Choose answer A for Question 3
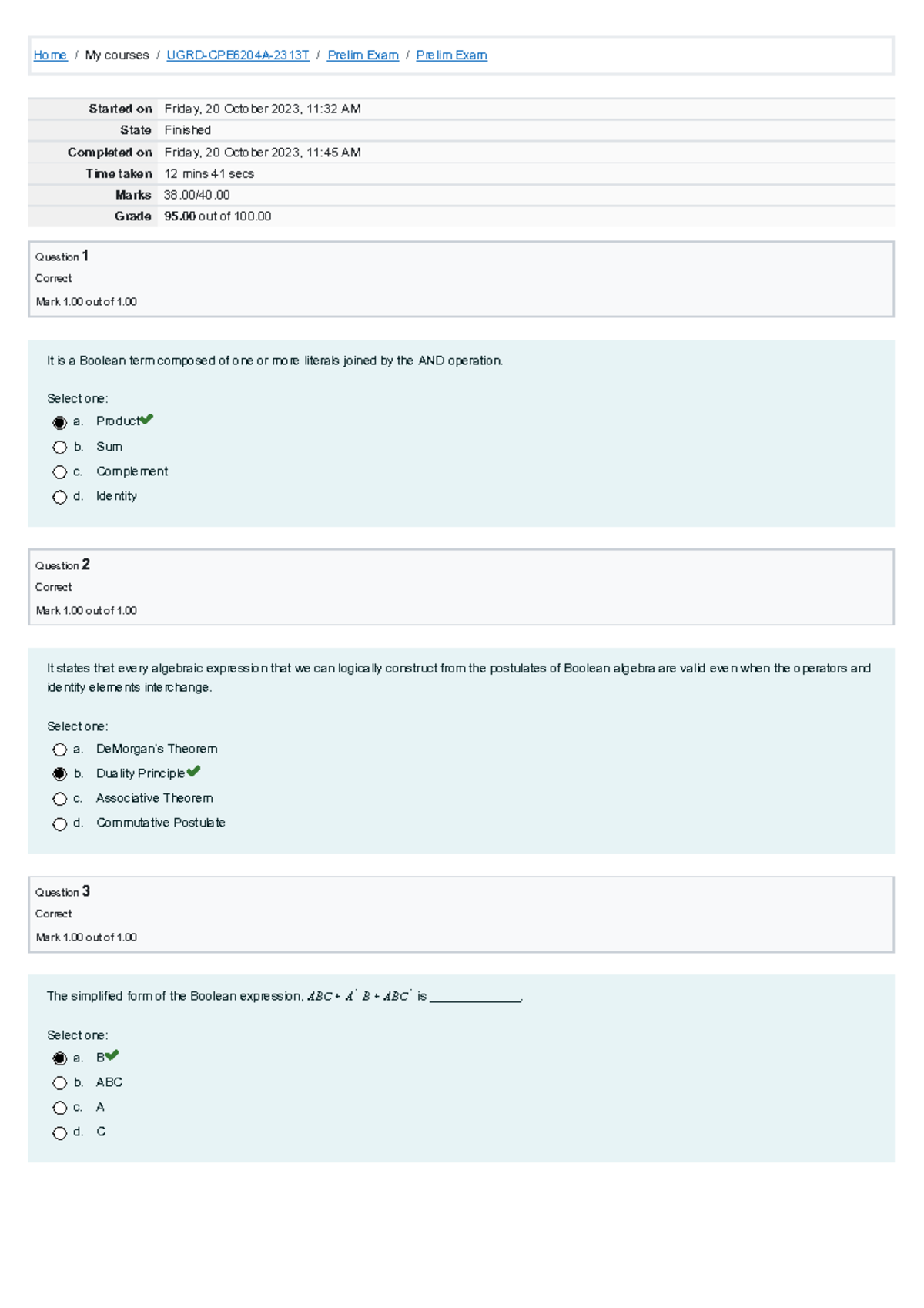 (x=60, y=1108)
